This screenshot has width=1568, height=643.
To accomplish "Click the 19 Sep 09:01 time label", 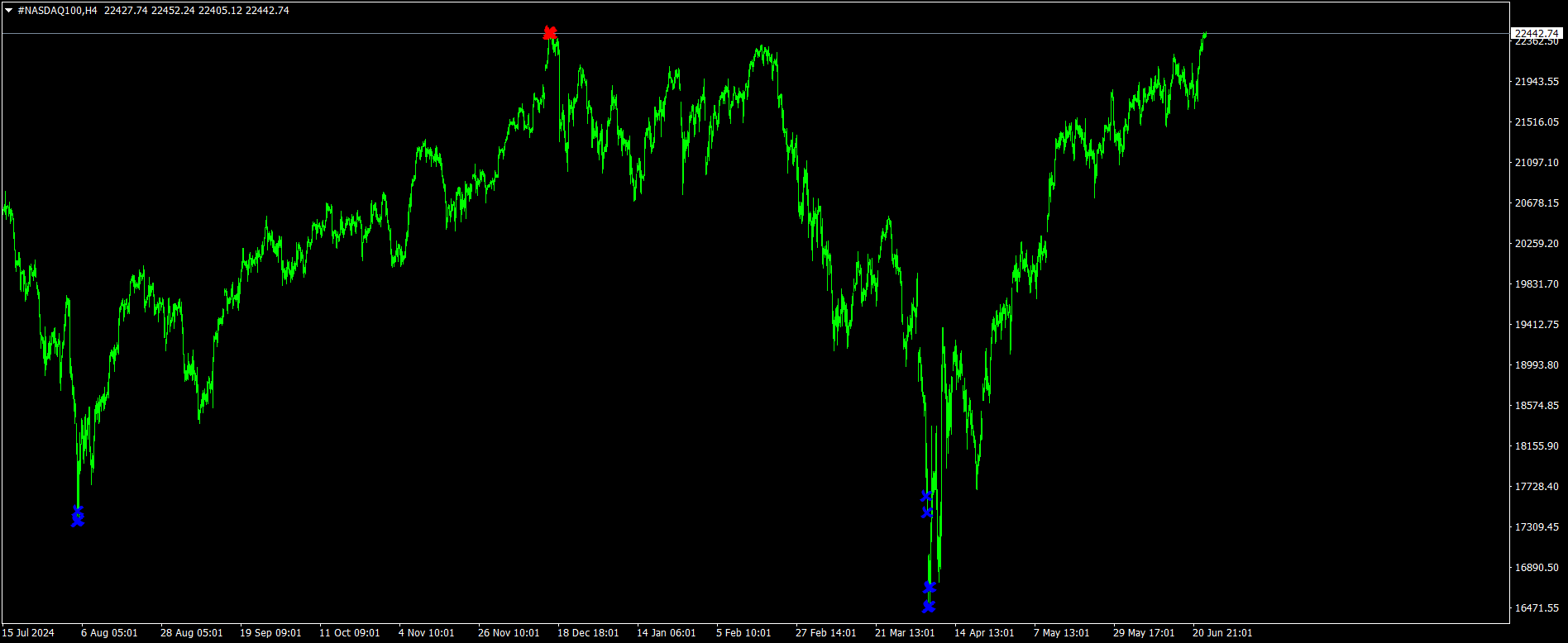I will click(270, 633).
